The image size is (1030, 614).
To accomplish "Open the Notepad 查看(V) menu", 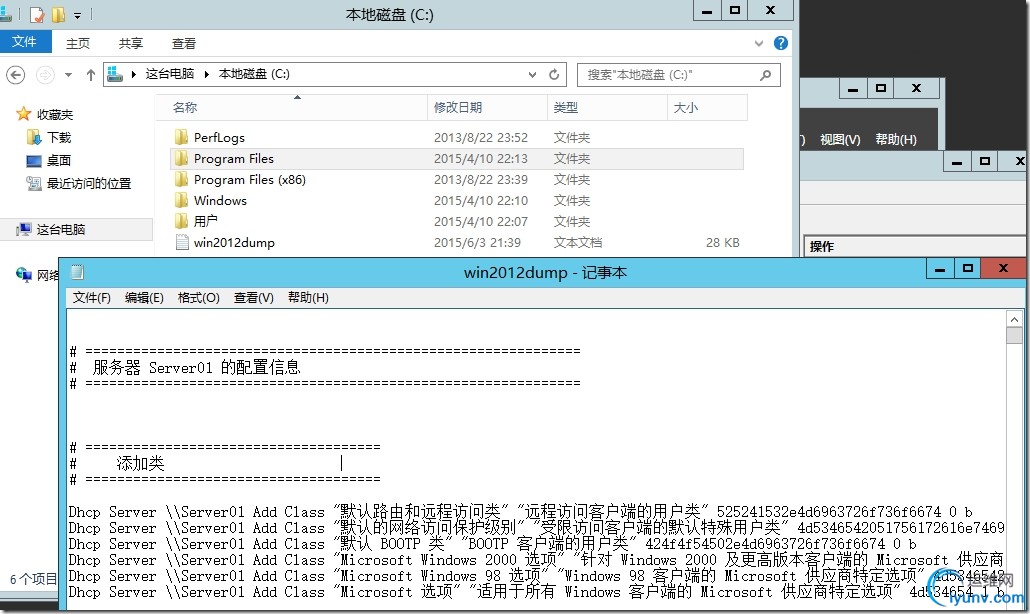I will click(254, 297).
